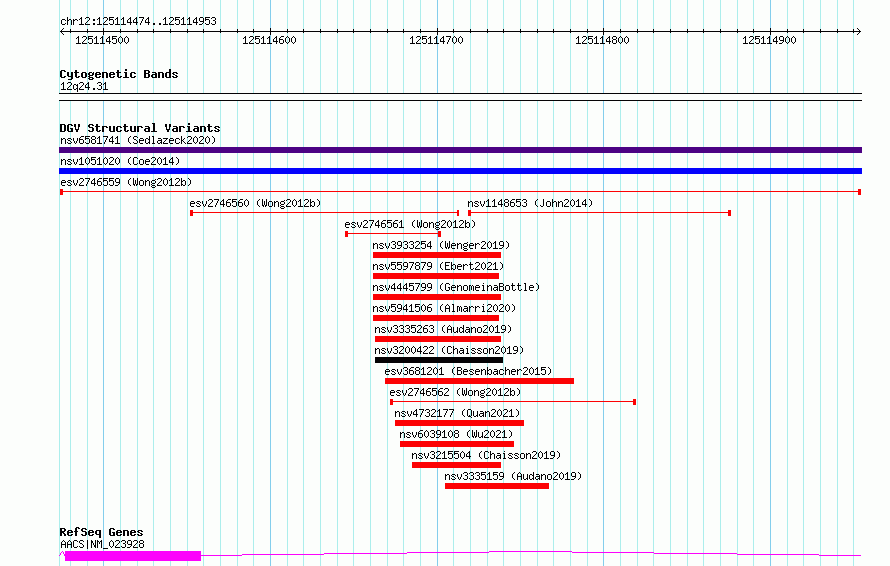Open the top esv2746559 (Wong2012b) variant label
The width and height of the screenshot is (890, 566).
[x=126, y=182]
